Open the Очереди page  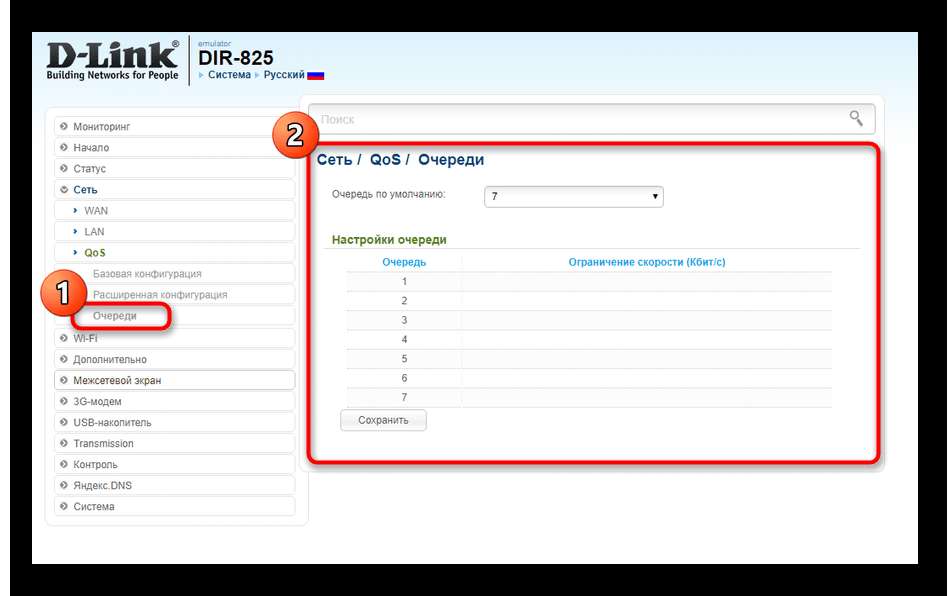tap(115, 316)
